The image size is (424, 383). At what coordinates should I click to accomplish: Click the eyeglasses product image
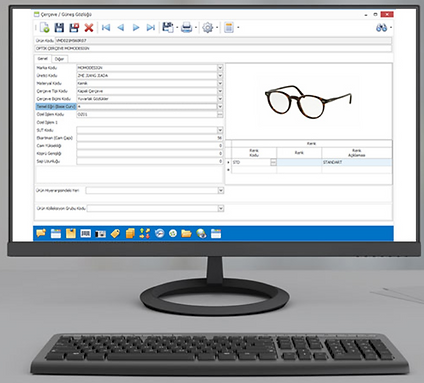pos(308,101)
